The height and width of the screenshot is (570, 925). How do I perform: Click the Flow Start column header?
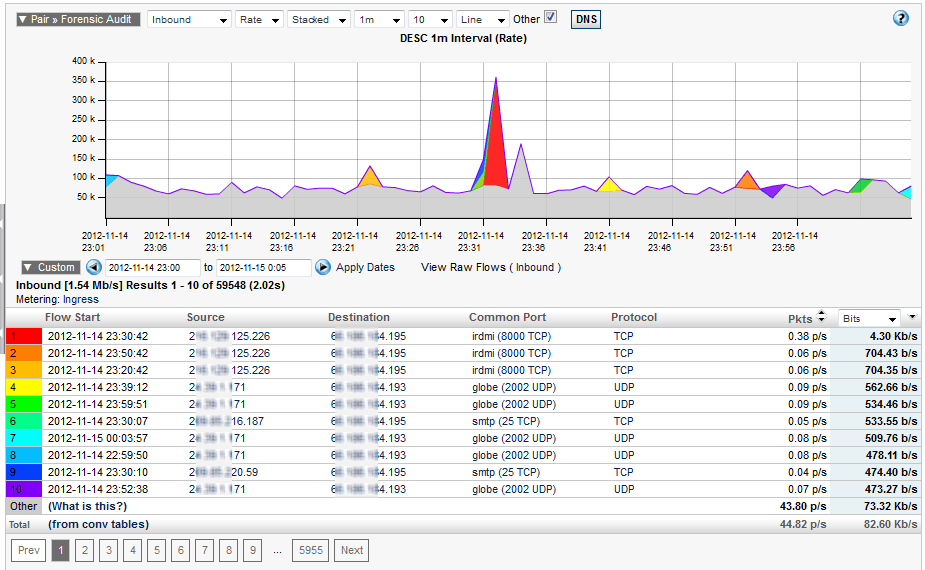click(x=73, y=317)
